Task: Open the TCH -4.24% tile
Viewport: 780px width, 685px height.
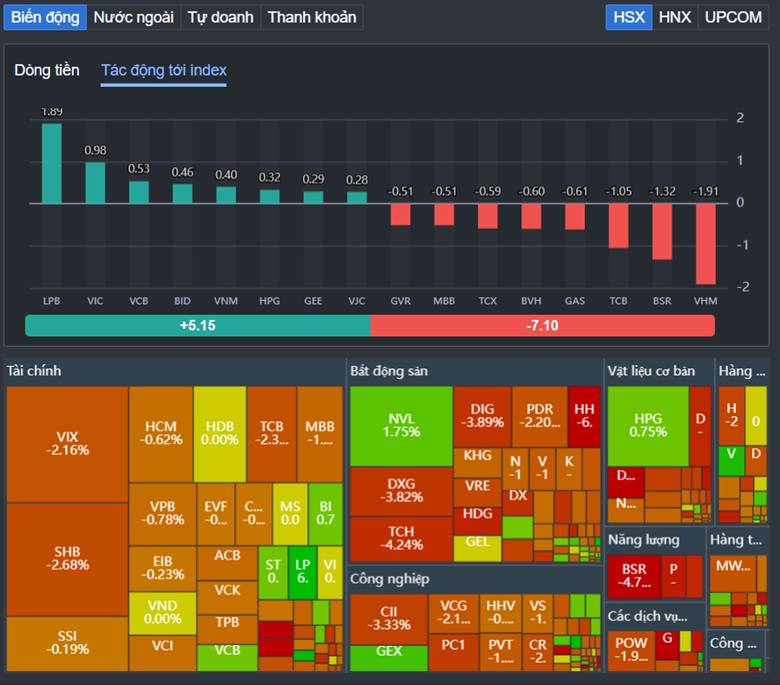Action: click(401, 539)
